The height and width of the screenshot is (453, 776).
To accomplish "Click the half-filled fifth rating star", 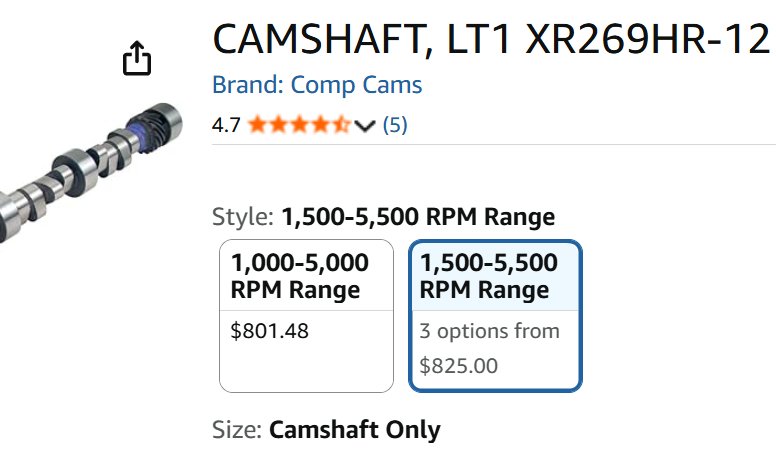I will click(341, 125).
